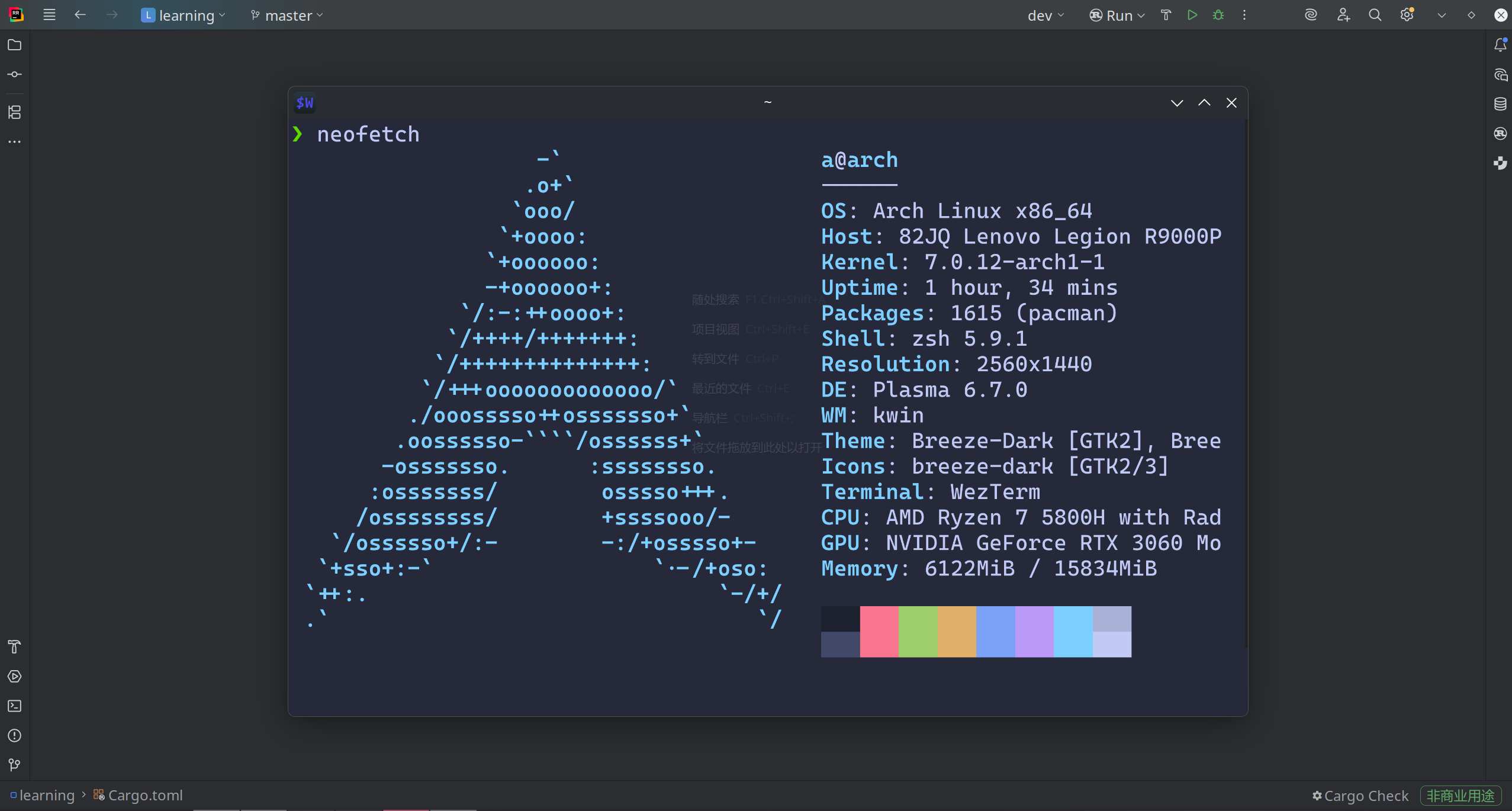Click the 'Memory: 6122MiB / 15834MiB' line
The width and height of the screenshot is (1512, 811).
[x=989, y=569]
